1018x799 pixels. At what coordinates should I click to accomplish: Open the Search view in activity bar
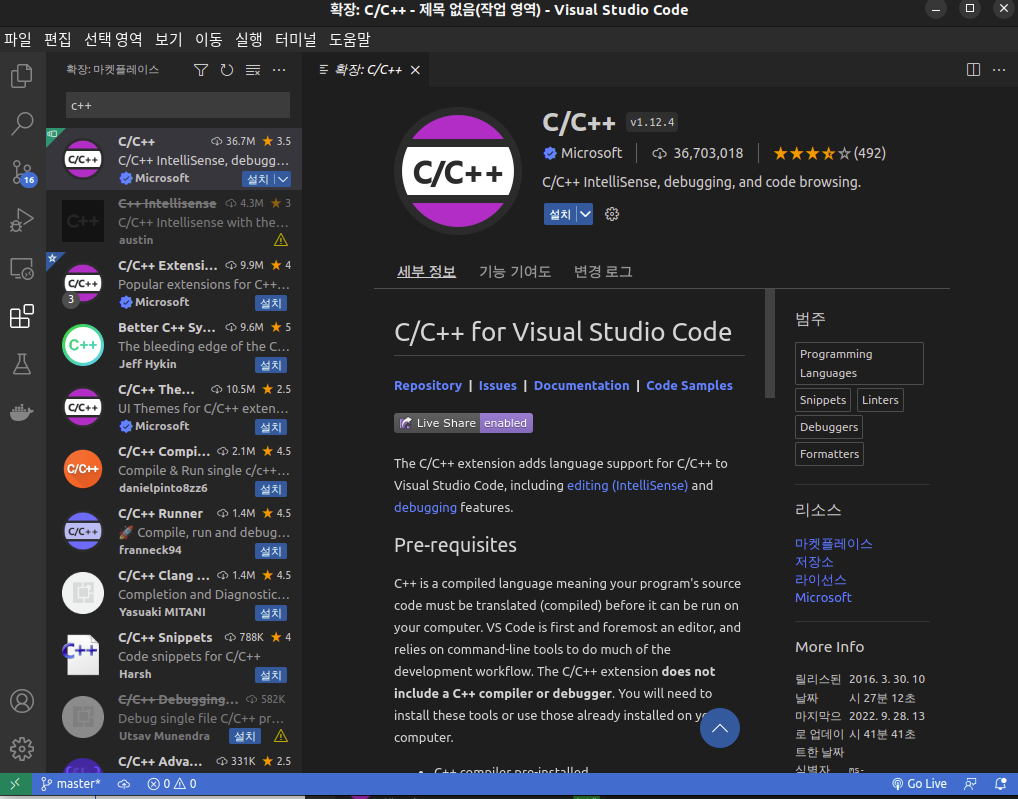21,123
